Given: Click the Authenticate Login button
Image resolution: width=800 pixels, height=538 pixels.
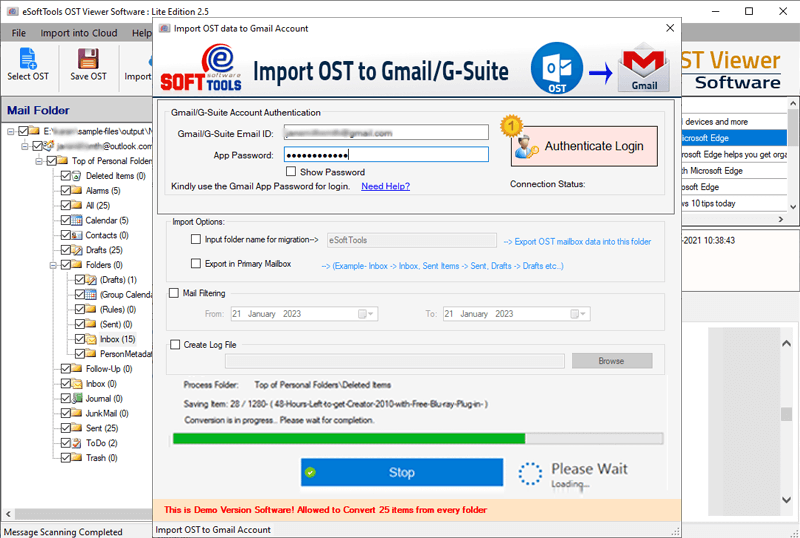Looking at the screenshot, I should (584, 146).
